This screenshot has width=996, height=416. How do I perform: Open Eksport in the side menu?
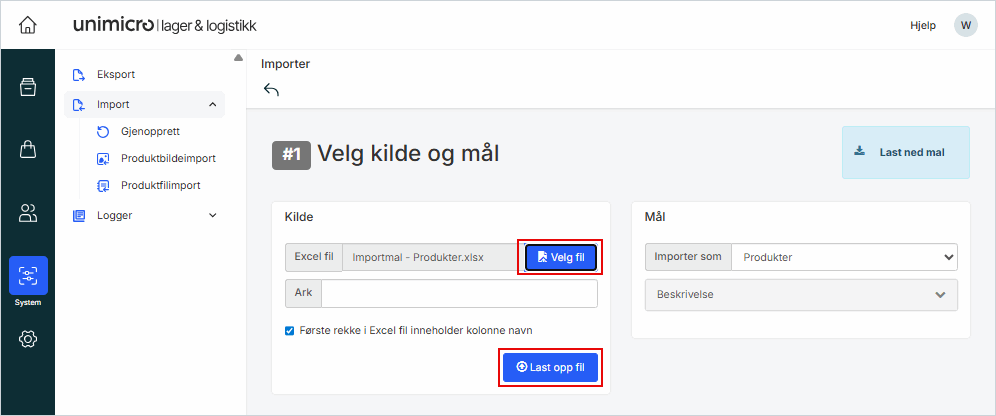(x=115, y=74)
